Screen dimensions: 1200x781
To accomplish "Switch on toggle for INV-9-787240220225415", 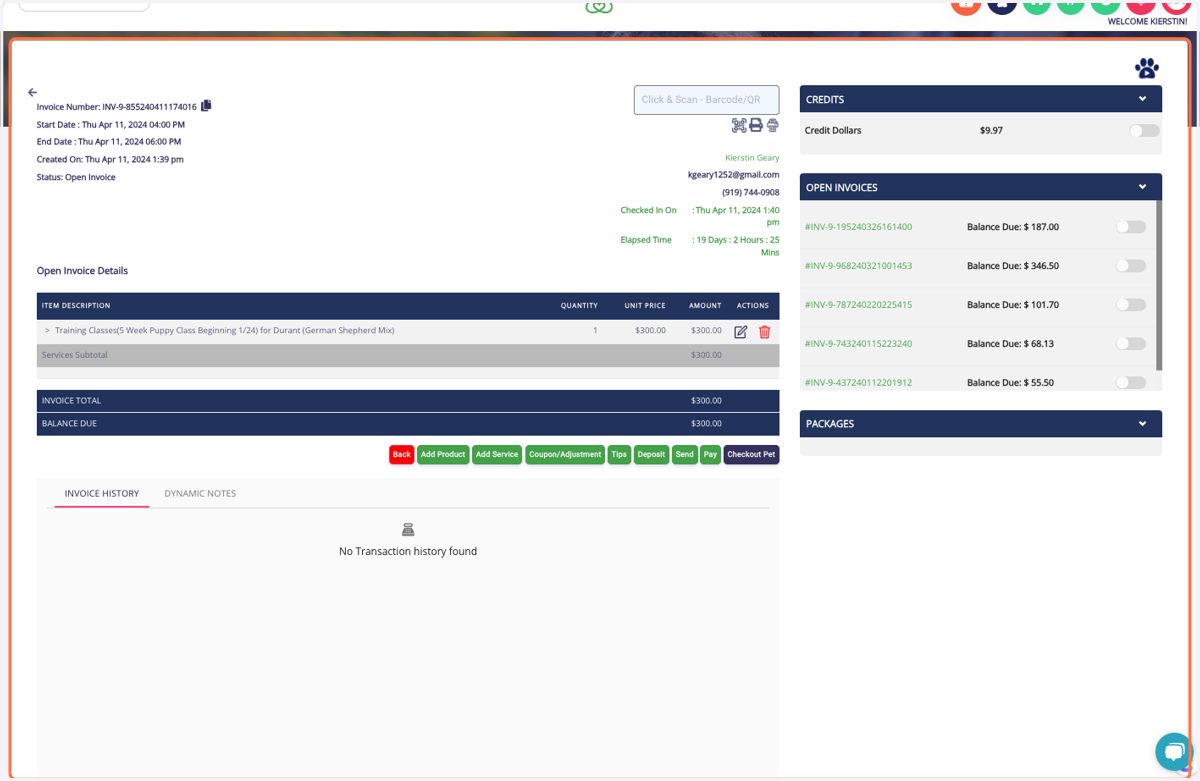I will coord(1131,305).
